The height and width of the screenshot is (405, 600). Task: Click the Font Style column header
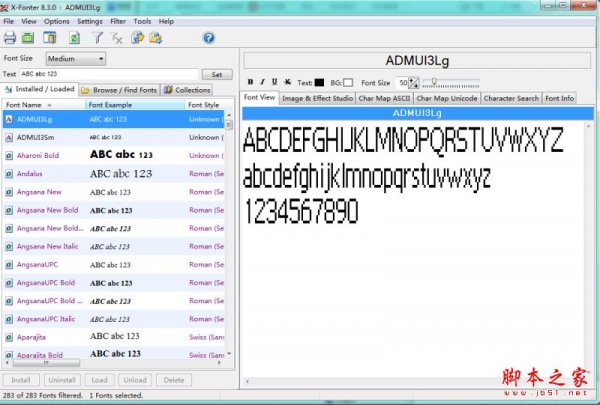[x=205, y=105]
